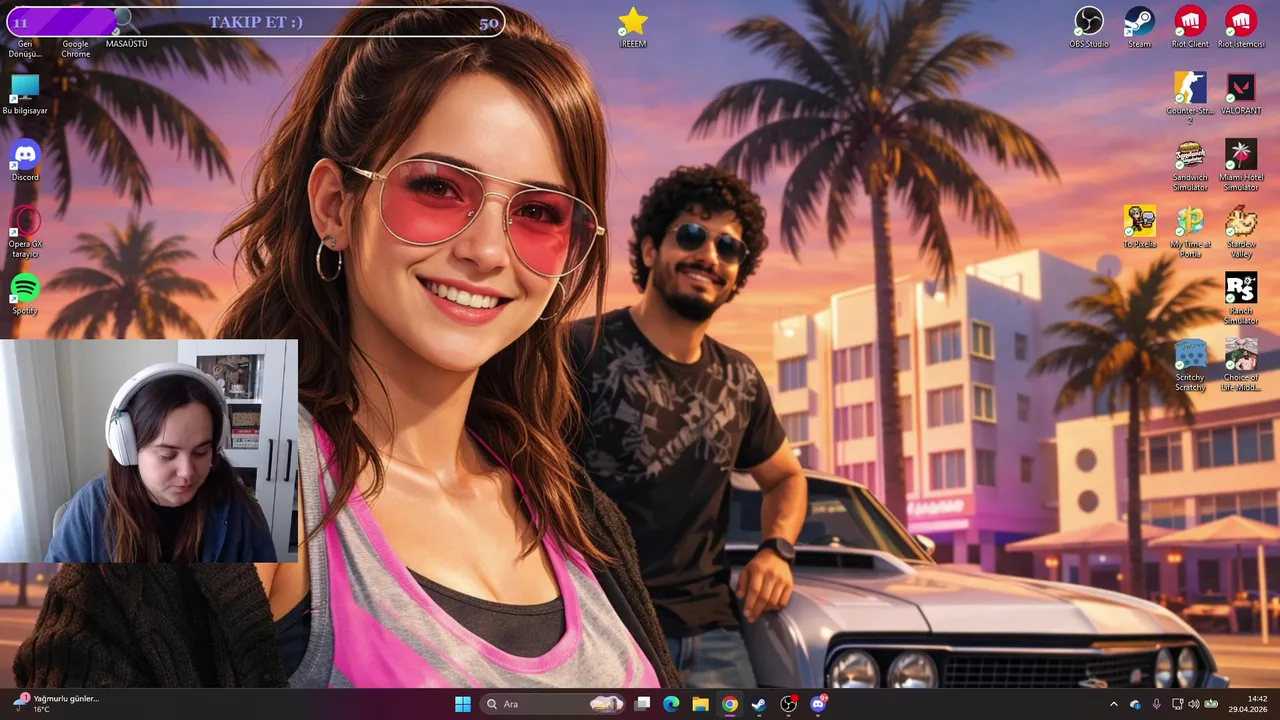The height and width of the screenshot is (720, 1280).
Task: Select the Bu bilgisayar desktop icon
Action: (x=25, y=94)
